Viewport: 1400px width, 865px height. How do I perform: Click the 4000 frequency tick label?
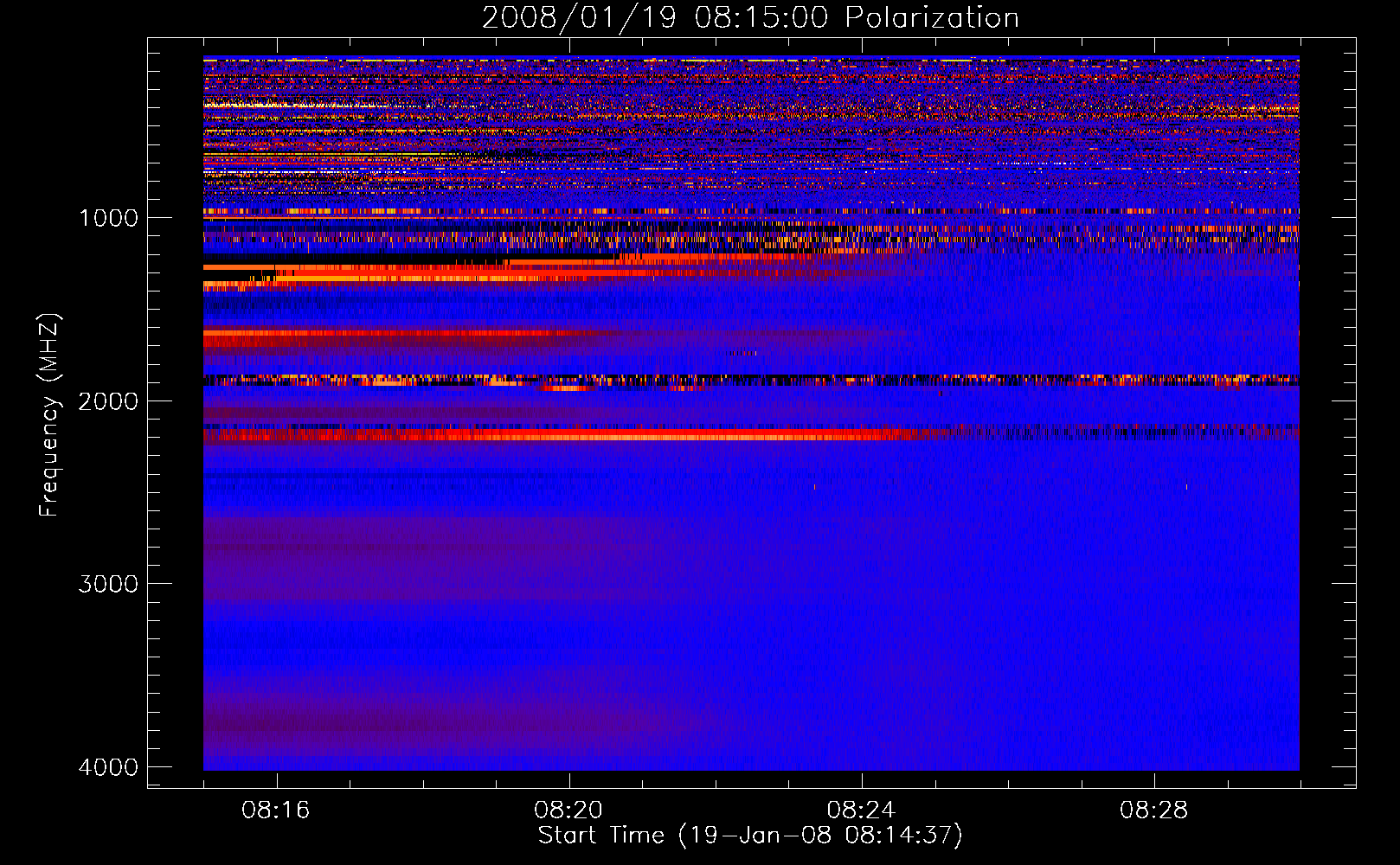(108, 767)
